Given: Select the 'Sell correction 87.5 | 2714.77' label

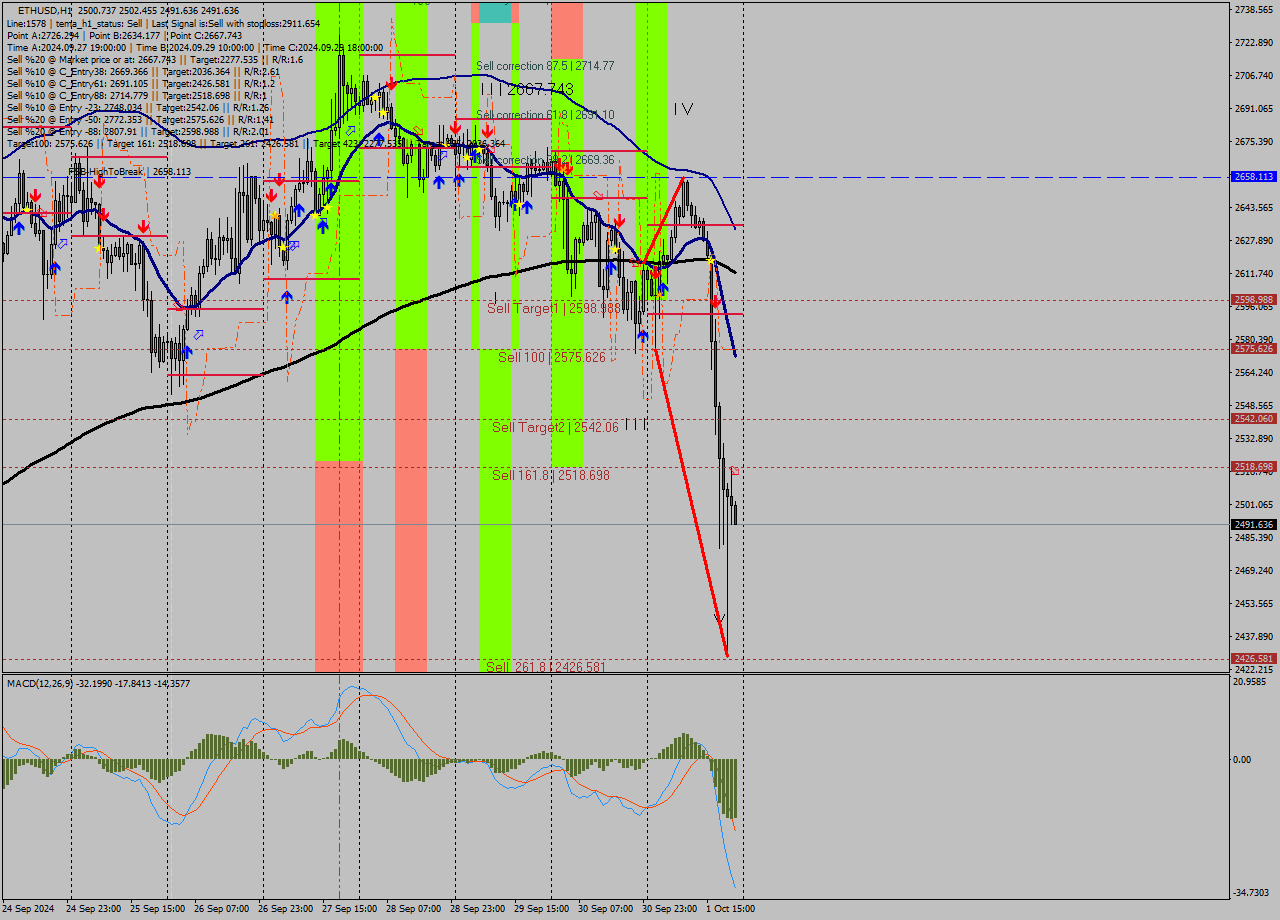Looking at the screenshot, I should [x=545, y=66].
